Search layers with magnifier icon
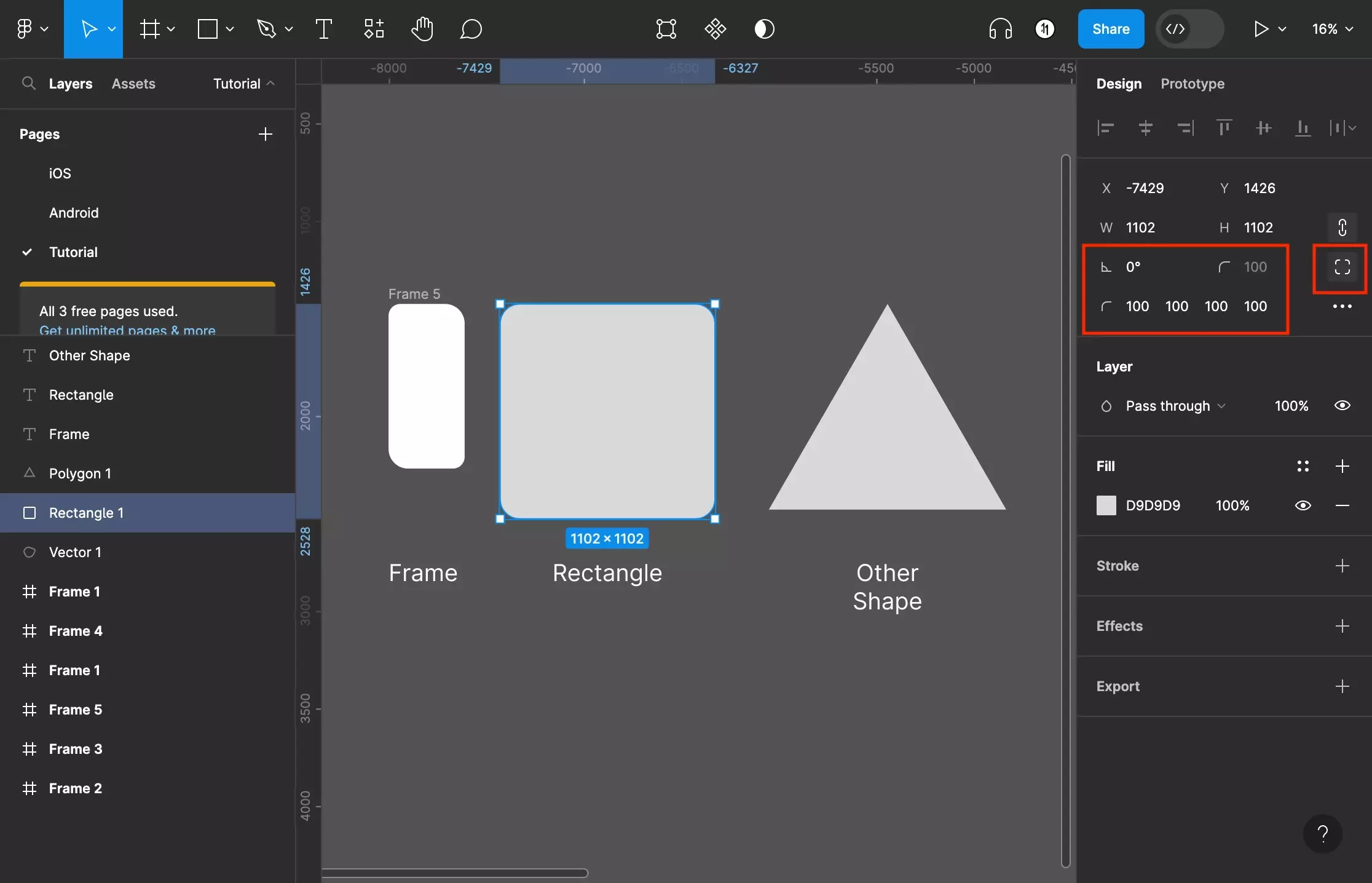The height and width of the screenshot is (883, 1372). tap(28, 83)
